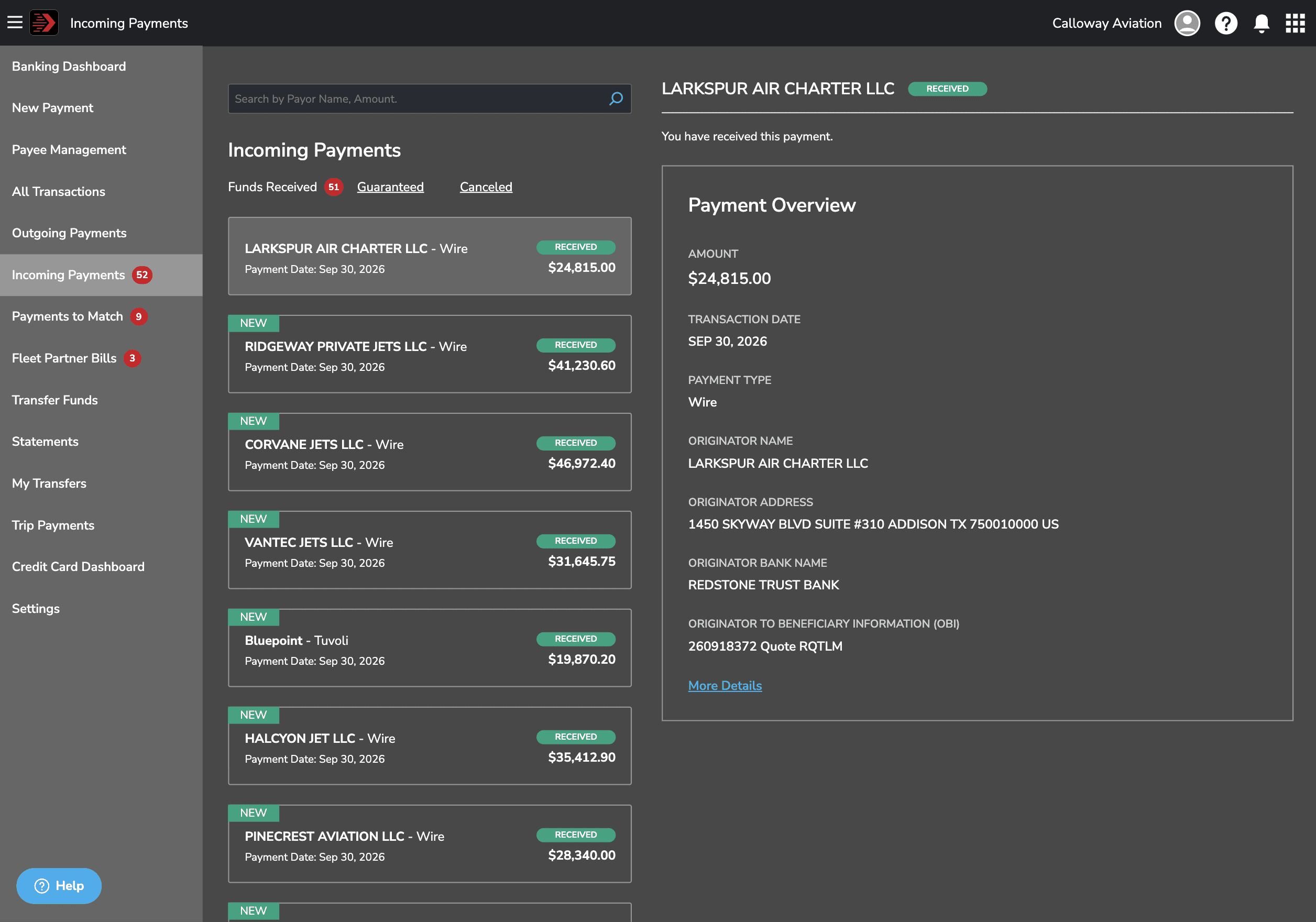
Task: Switch to the Guaranteed tab
Action: click(x=390, y=187)
